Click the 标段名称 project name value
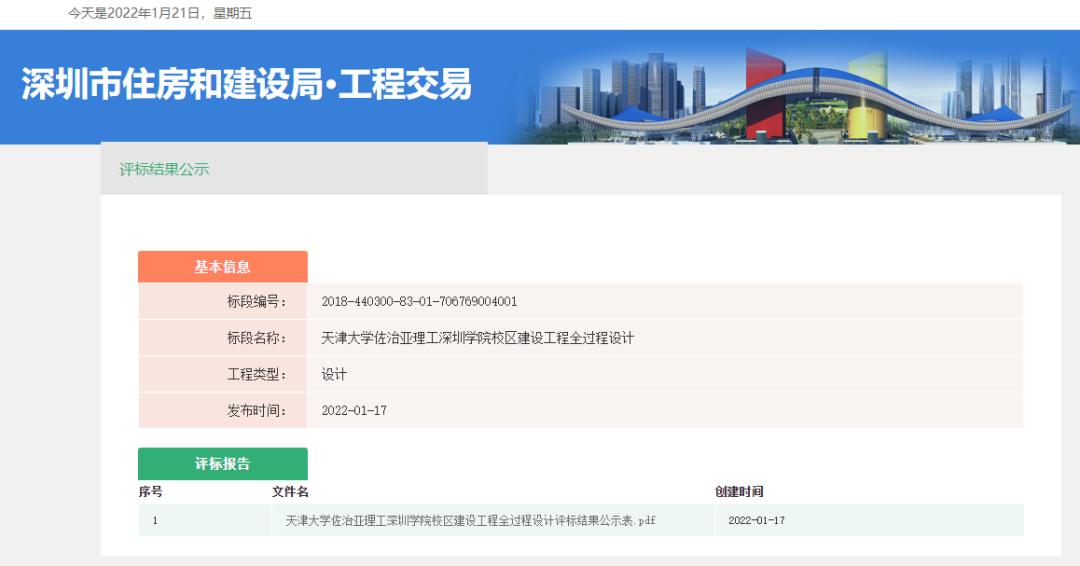1080x566 pixels. pyautogui.click(x=477, y=338)
